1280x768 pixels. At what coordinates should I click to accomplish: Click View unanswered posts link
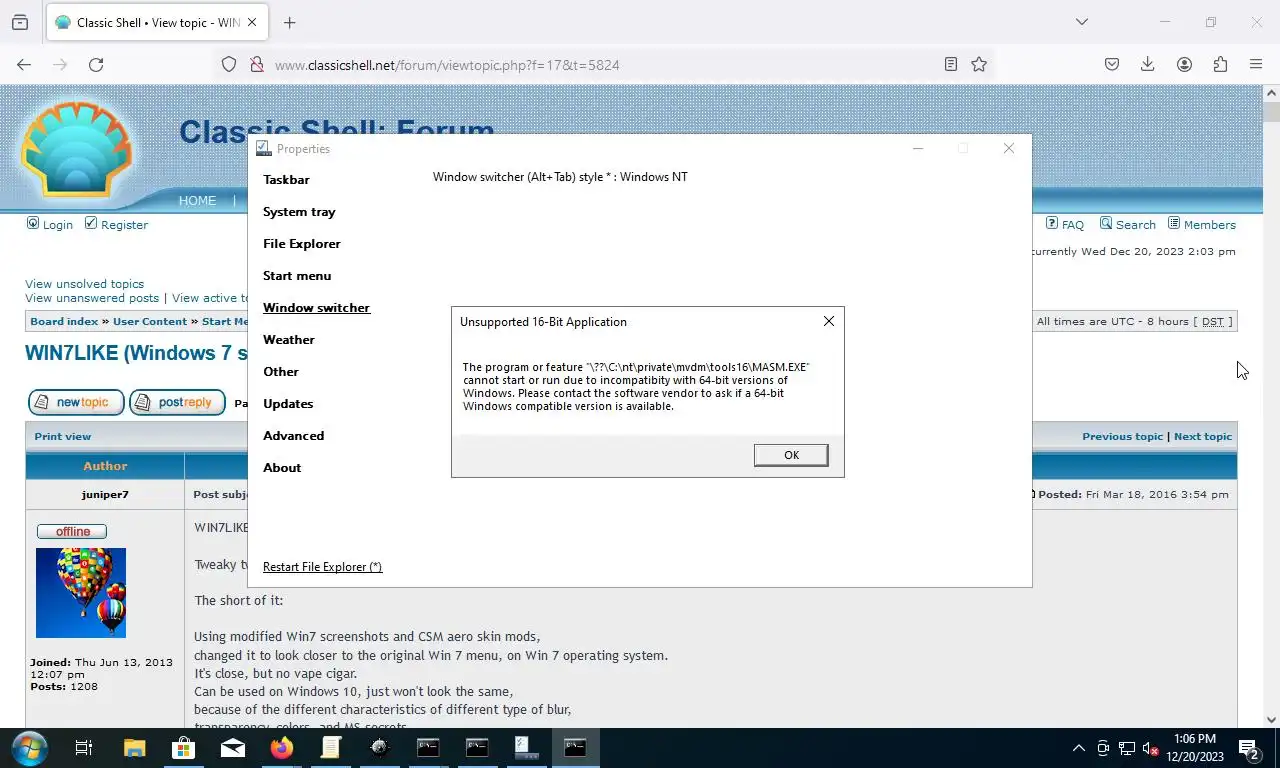[92, 298]
